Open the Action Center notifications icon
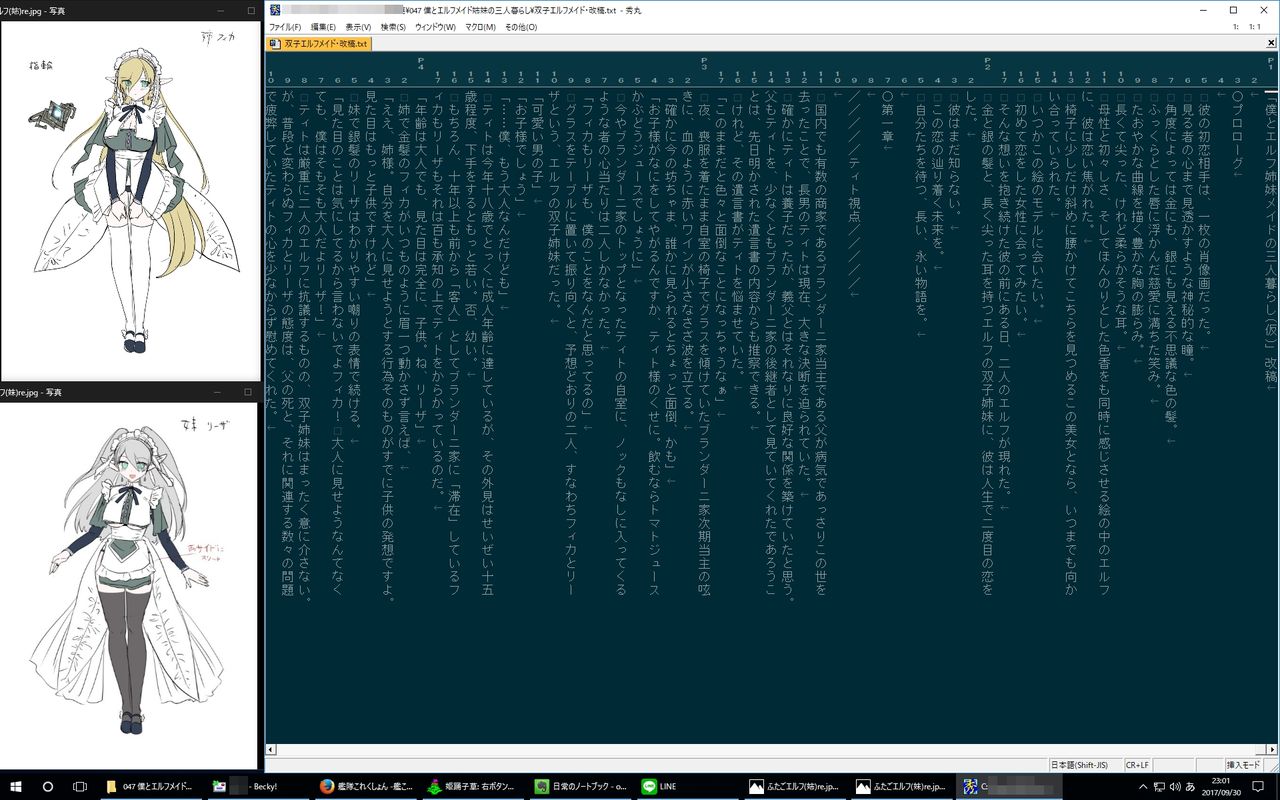1280x800 pixels. tap(1258, 787)
